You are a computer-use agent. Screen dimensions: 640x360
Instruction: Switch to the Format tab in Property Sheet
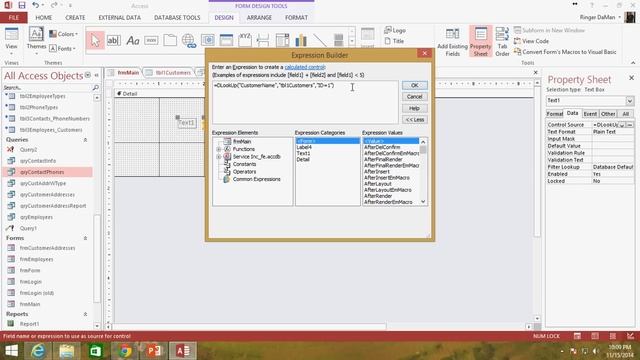tap(554, 114)
